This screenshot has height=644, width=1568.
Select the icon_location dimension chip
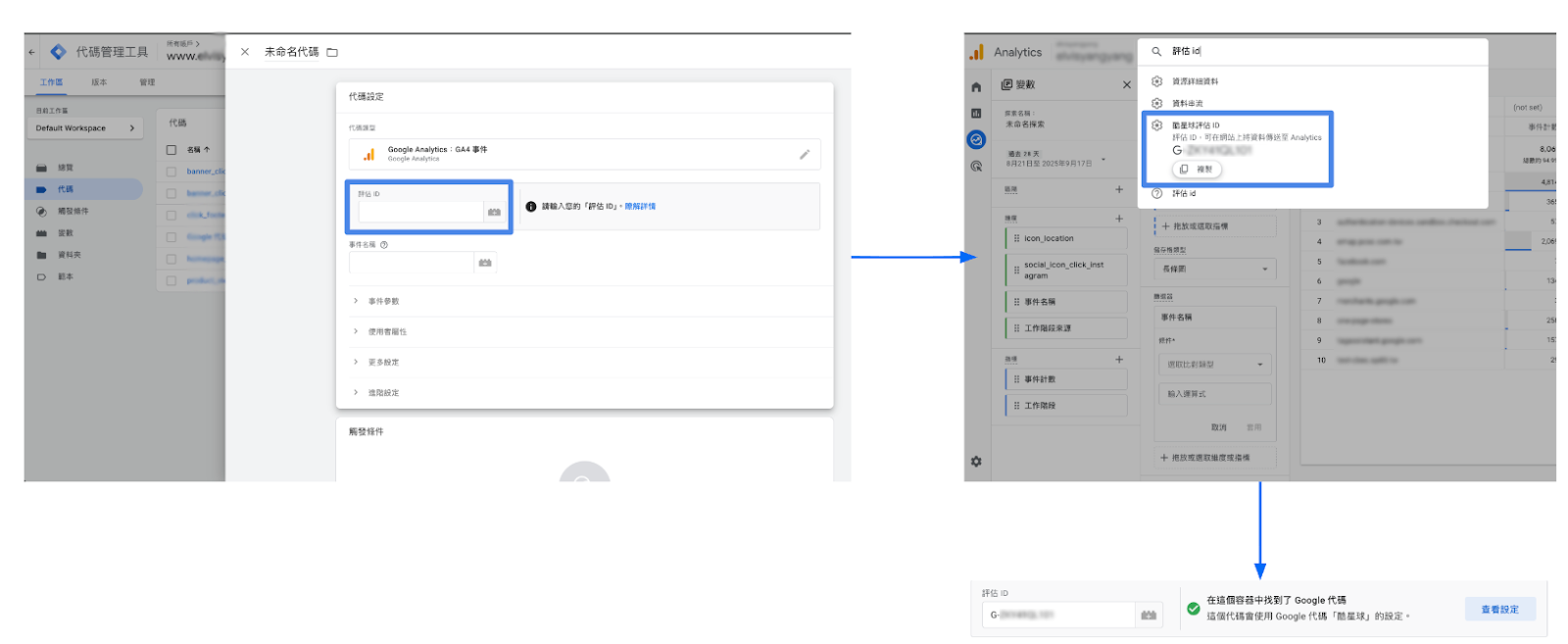(1066, 238)
